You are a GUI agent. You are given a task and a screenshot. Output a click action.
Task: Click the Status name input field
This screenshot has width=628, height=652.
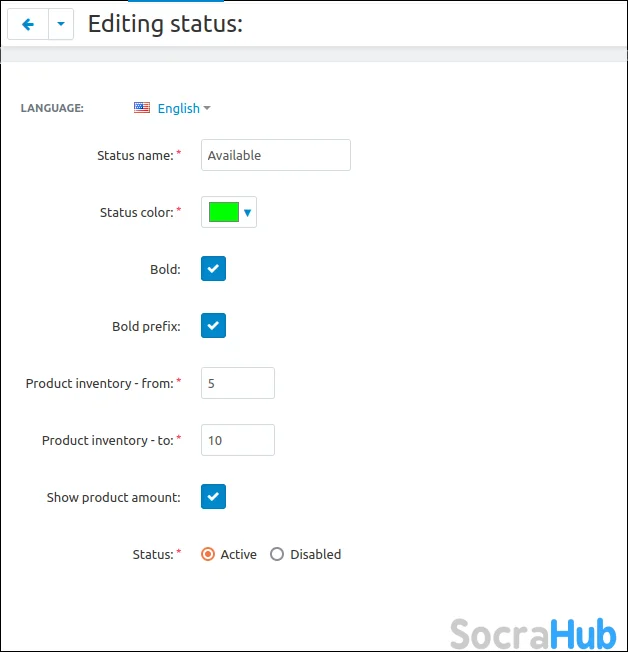point(276,155)
